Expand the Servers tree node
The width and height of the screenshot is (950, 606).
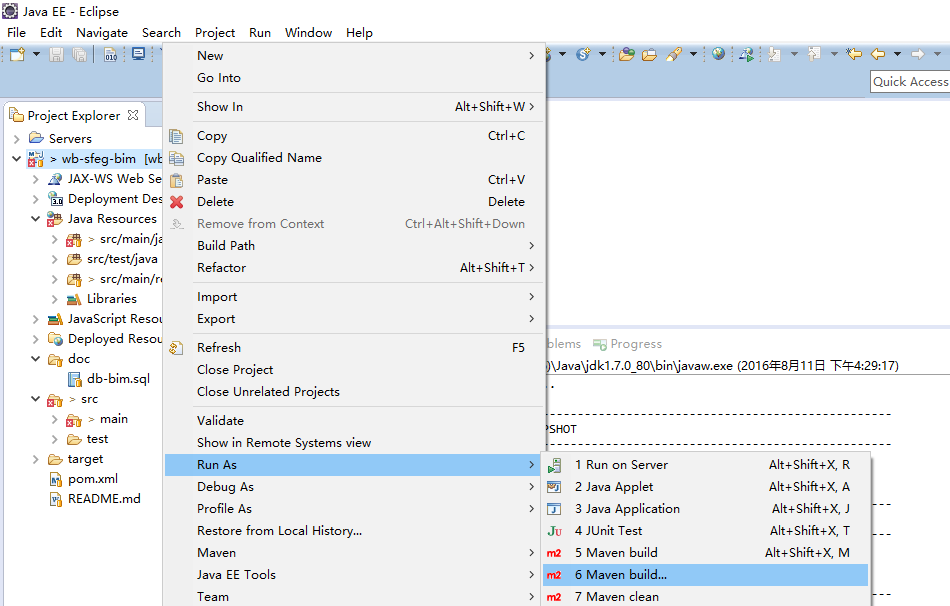click(17, 138)
